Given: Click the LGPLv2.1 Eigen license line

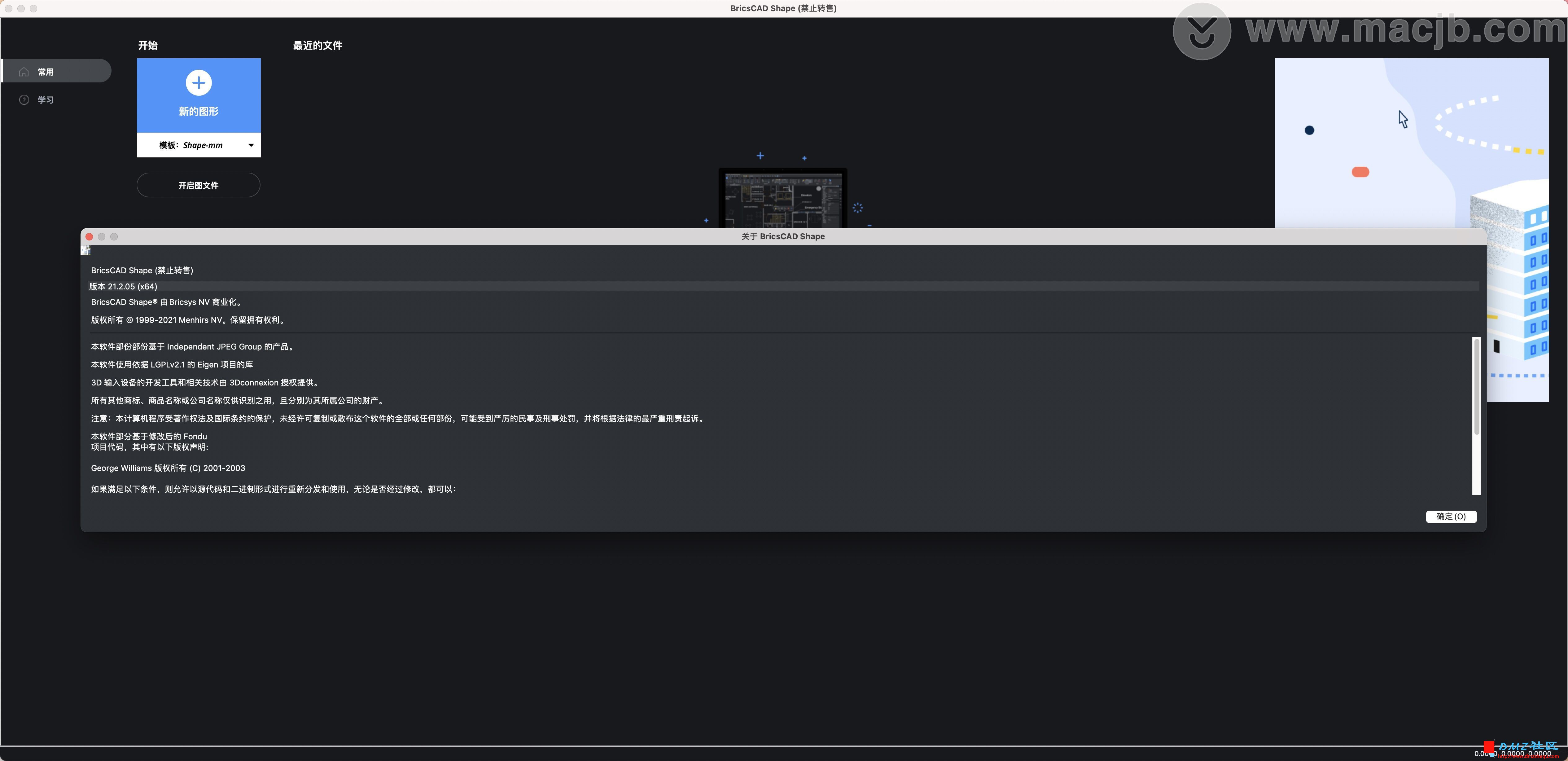Looking at the screenshot, I should coord(172,365).
